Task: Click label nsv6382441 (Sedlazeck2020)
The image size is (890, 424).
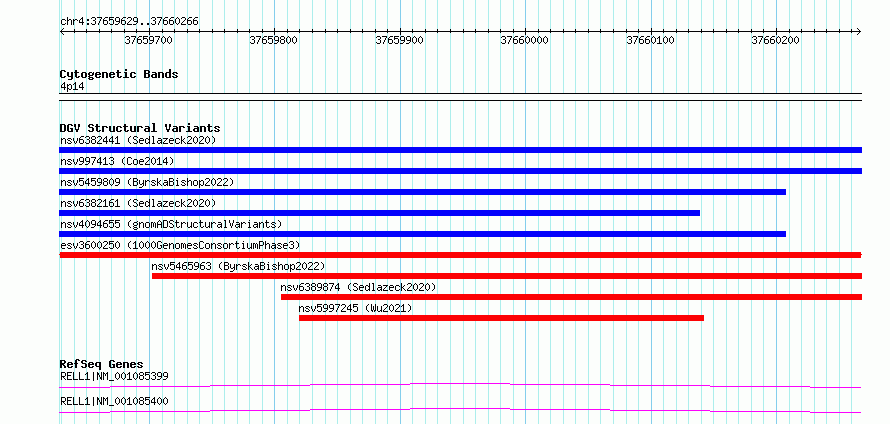Action: click(x=138, y=140)
